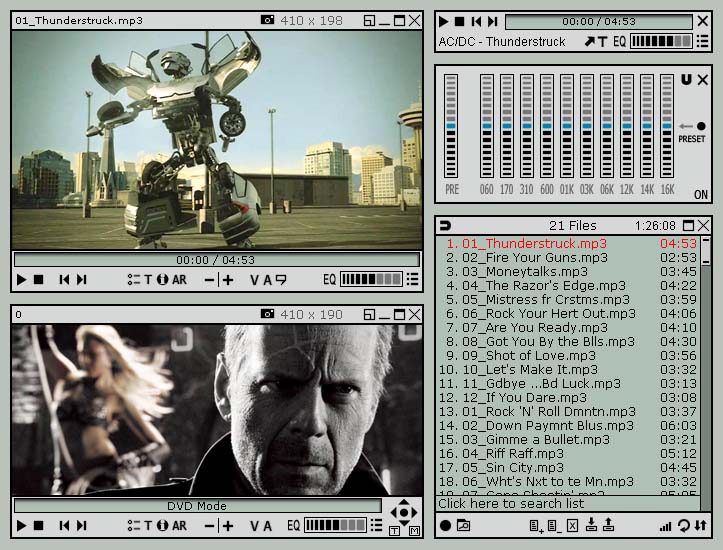Click DVD navigation right arrow

click(415, 512)
